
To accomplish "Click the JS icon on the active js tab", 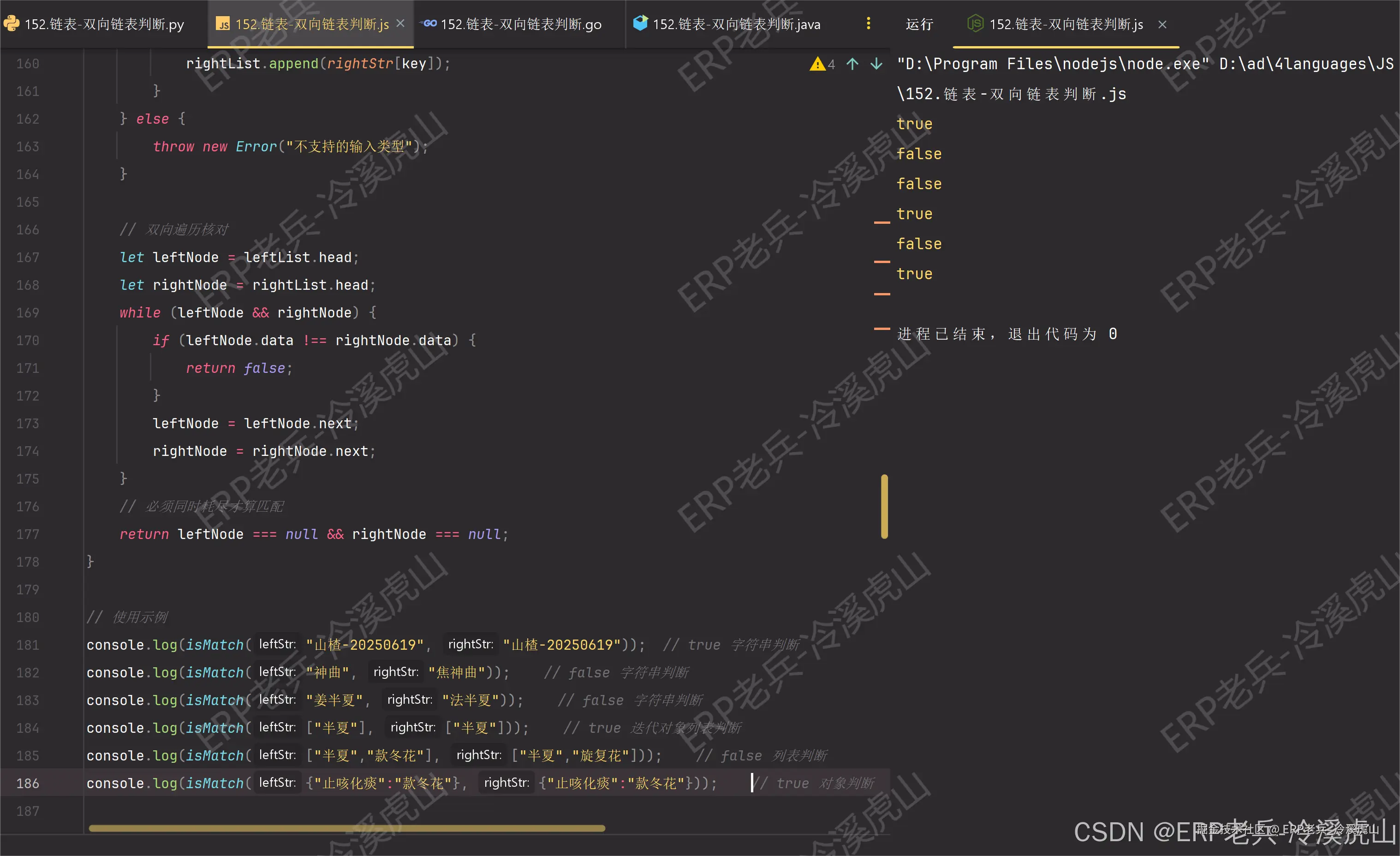I will (223, 24).
